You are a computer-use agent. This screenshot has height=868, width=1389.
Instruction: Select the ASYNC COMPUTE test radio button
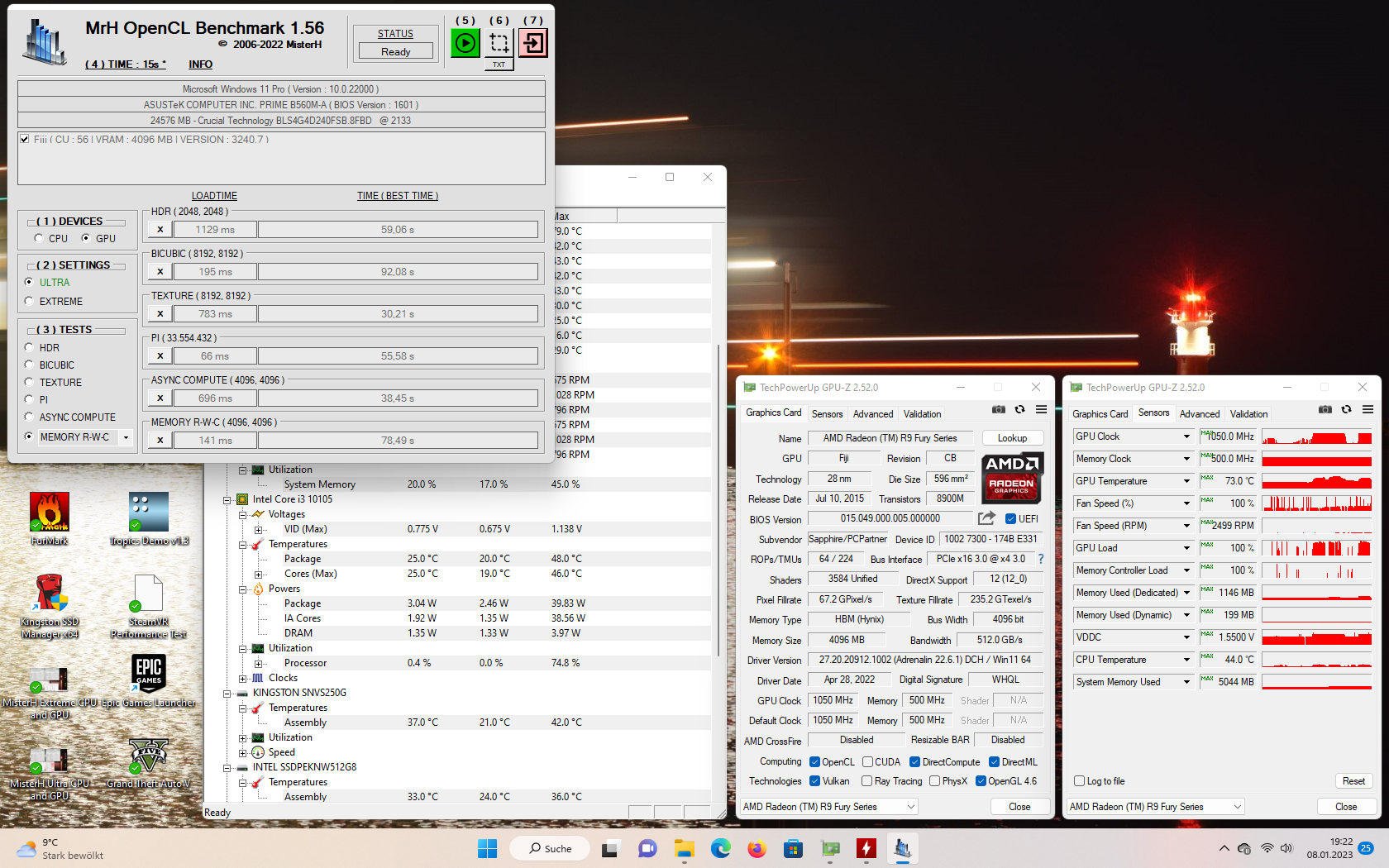[29, 417]
